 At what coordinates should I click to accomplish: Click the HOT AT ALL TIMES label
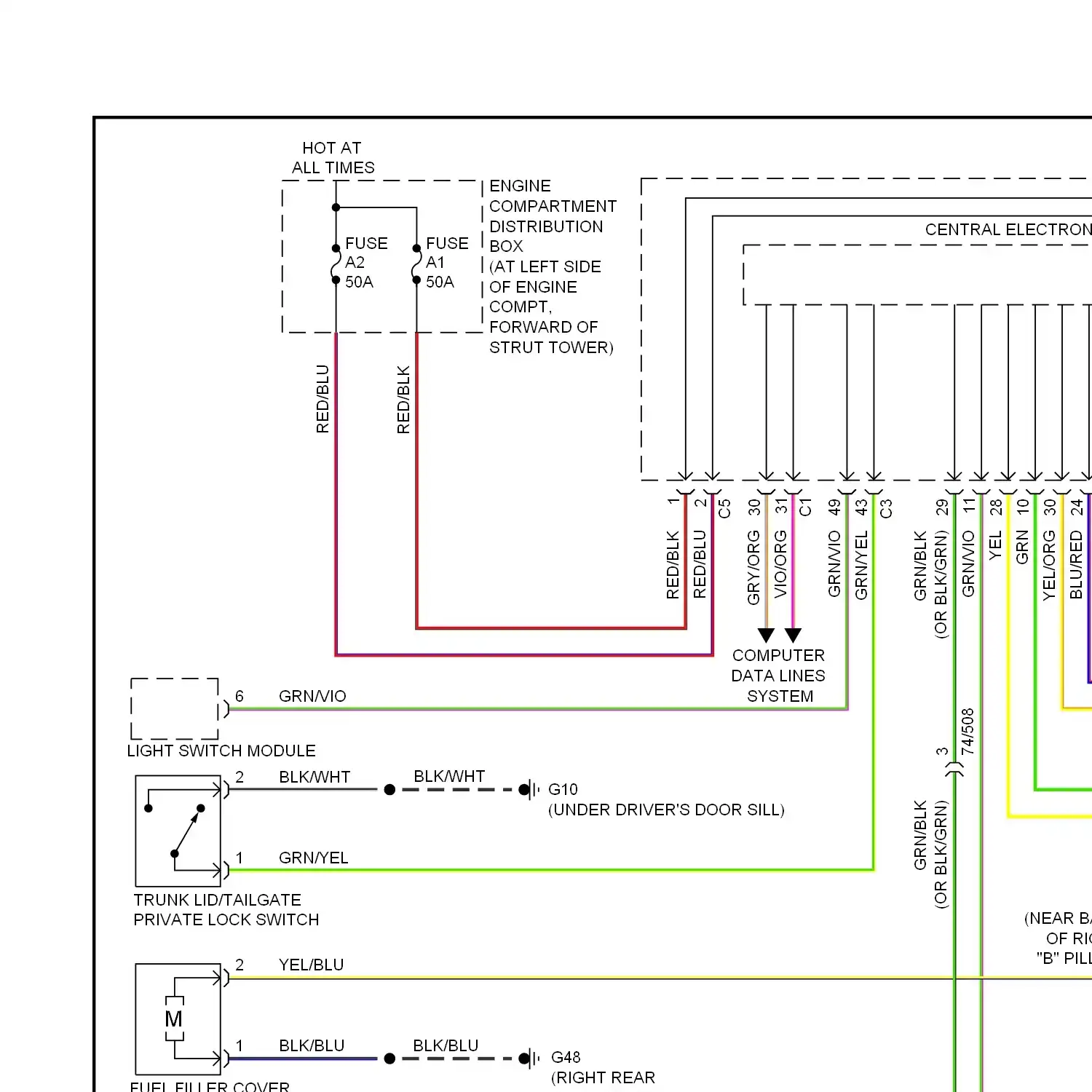point(333,158)
